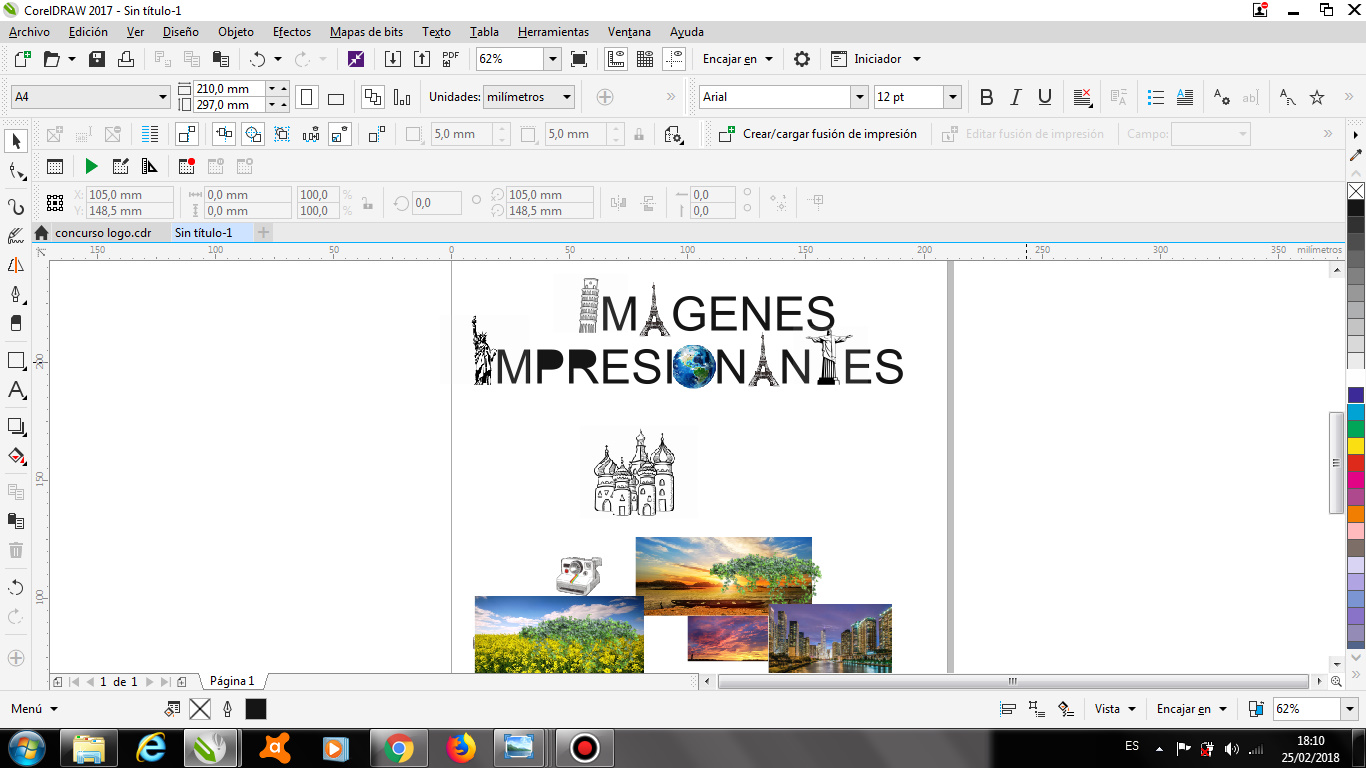This screenshot has width=1366, height=768.
Task: Select the Text tool
Action: pyautogui.click(x=16, y=391)
